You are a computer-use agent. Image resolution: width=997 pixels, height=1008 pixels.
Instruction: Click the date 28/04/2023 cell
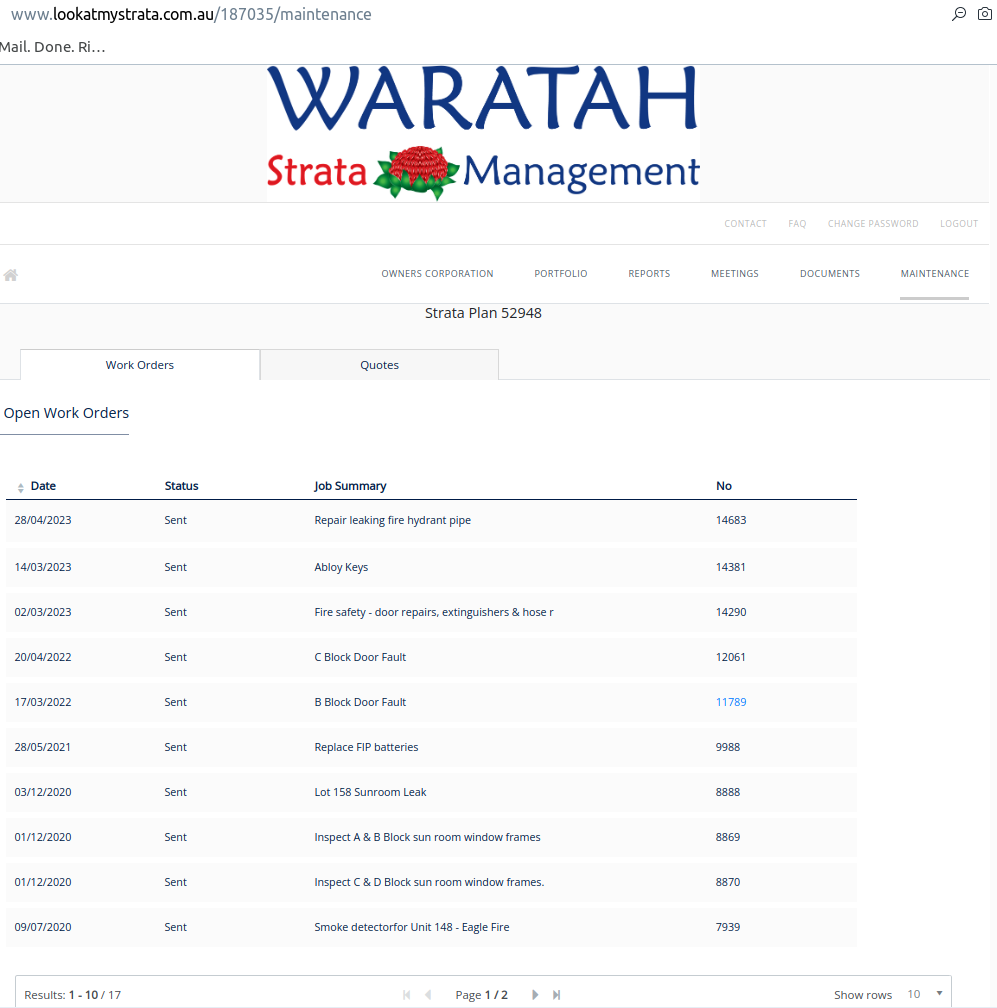tap(42, 520)
